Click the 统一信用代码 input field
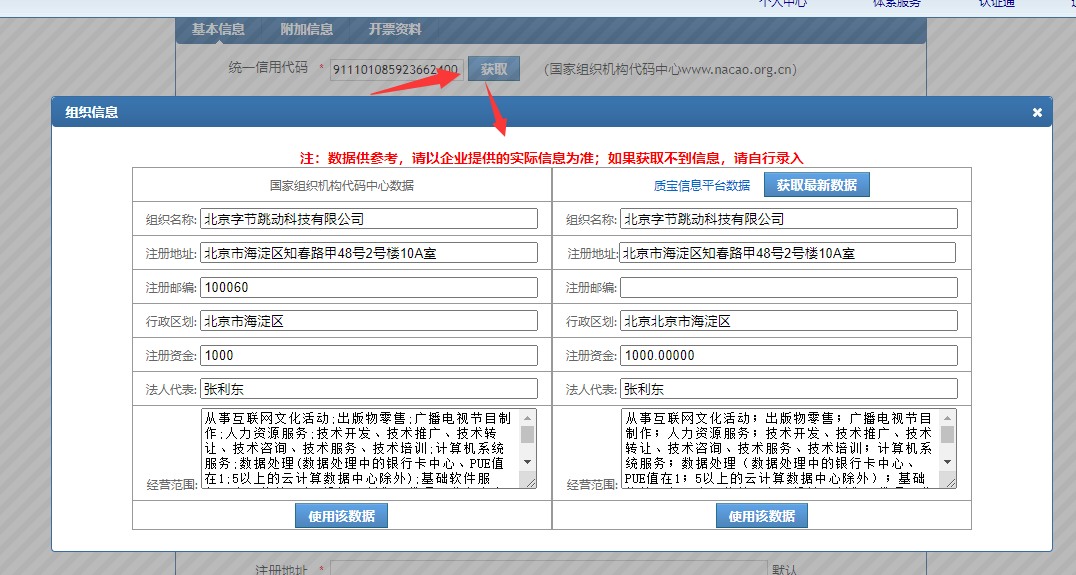 coord(397,69)
